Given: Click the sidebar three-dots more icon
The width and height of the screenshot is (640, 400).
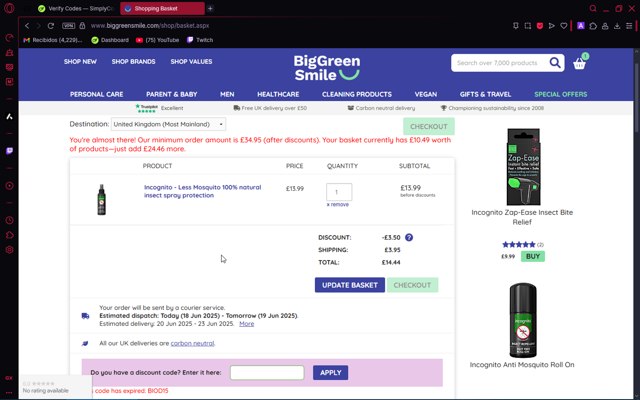Looking at the screenshot, I should point(9,393).
